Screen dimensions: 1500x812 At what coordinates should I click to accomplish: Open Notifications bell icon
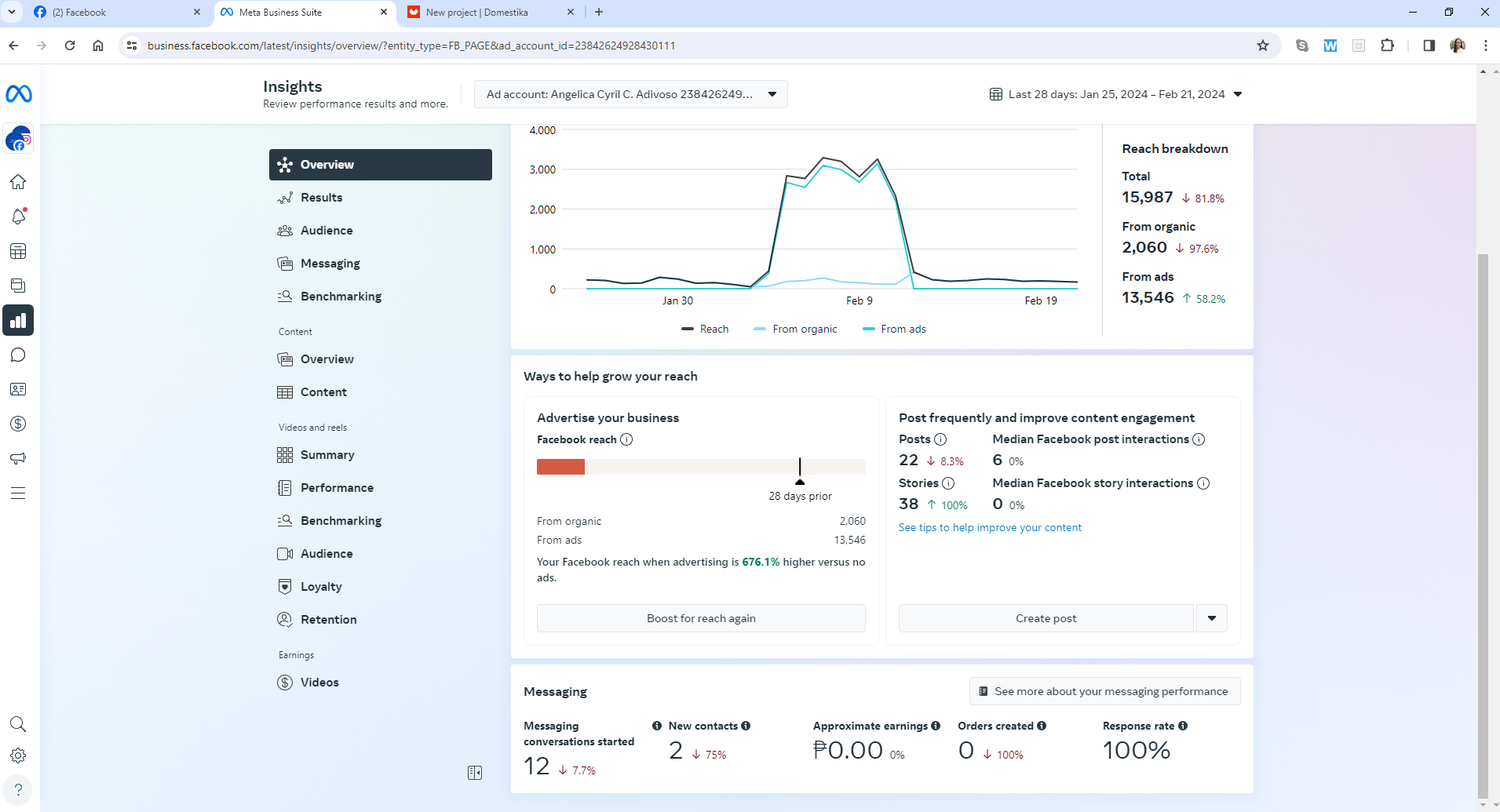[18, 217]
